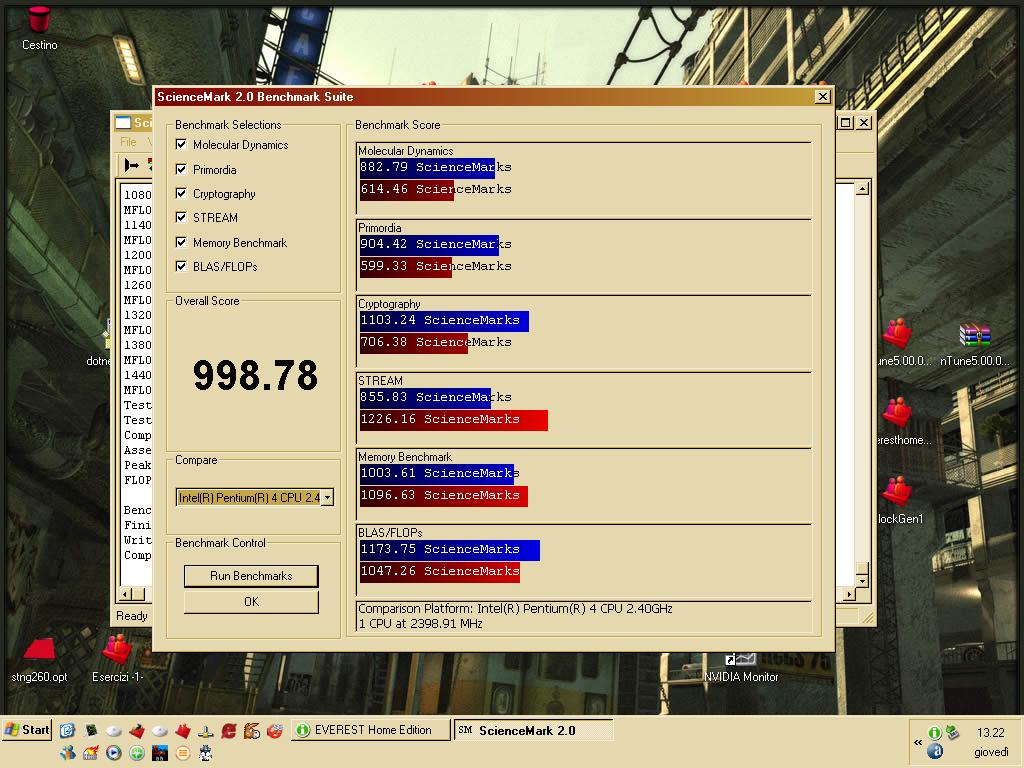
Task: Toggle the BLAS/FLOPs checkbox
Action: click(182, 266)
